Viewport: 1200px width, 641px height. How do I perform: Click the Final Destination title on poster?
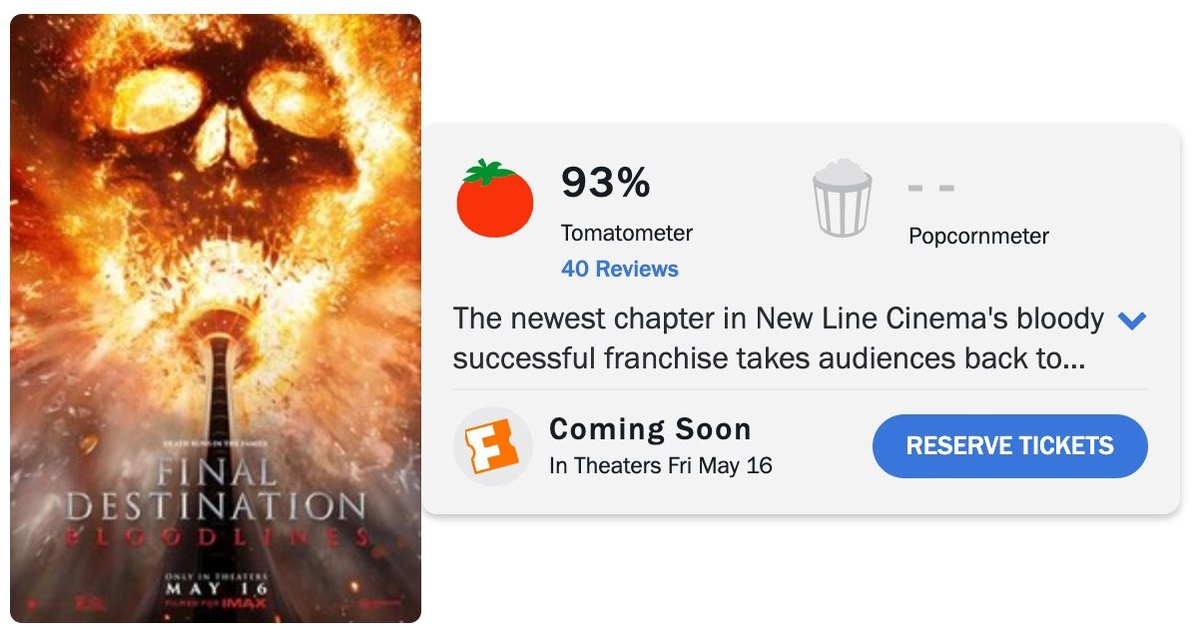click(216, 490)
